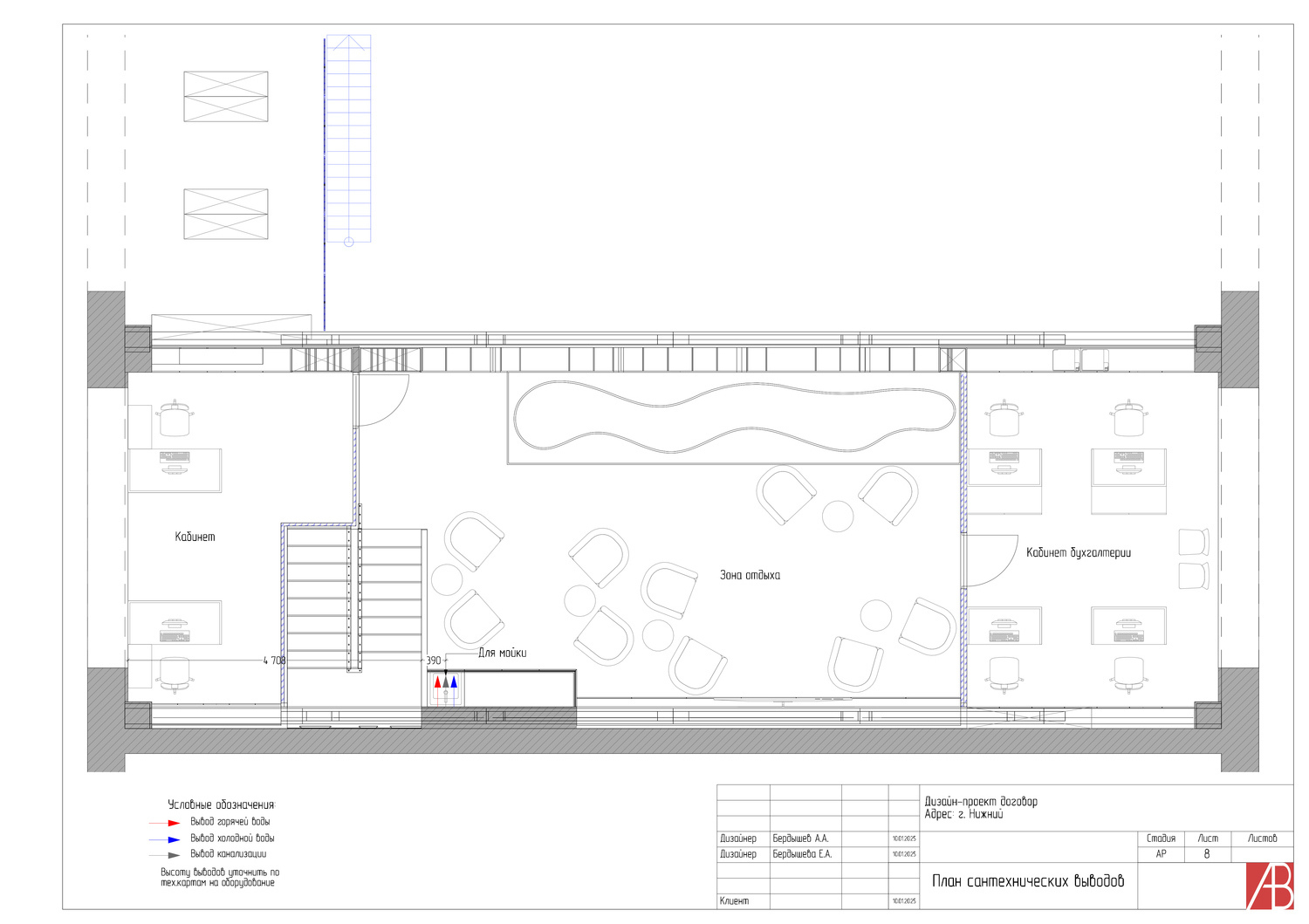
Task: Click the red AB logo in the title block
Action: click(1269, 886)
